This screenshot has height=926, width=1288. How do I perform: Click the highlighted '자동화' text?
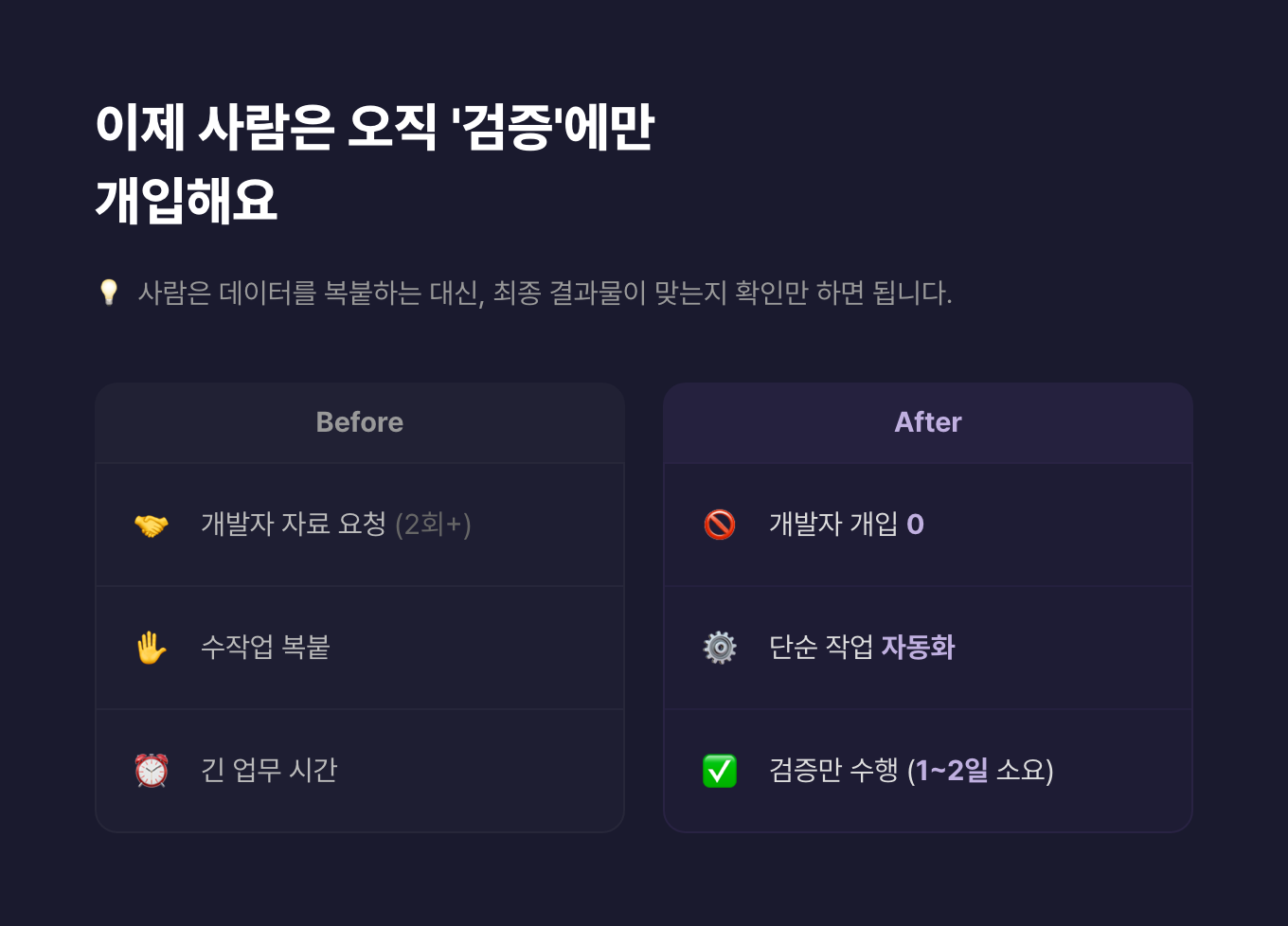point(918,648)
